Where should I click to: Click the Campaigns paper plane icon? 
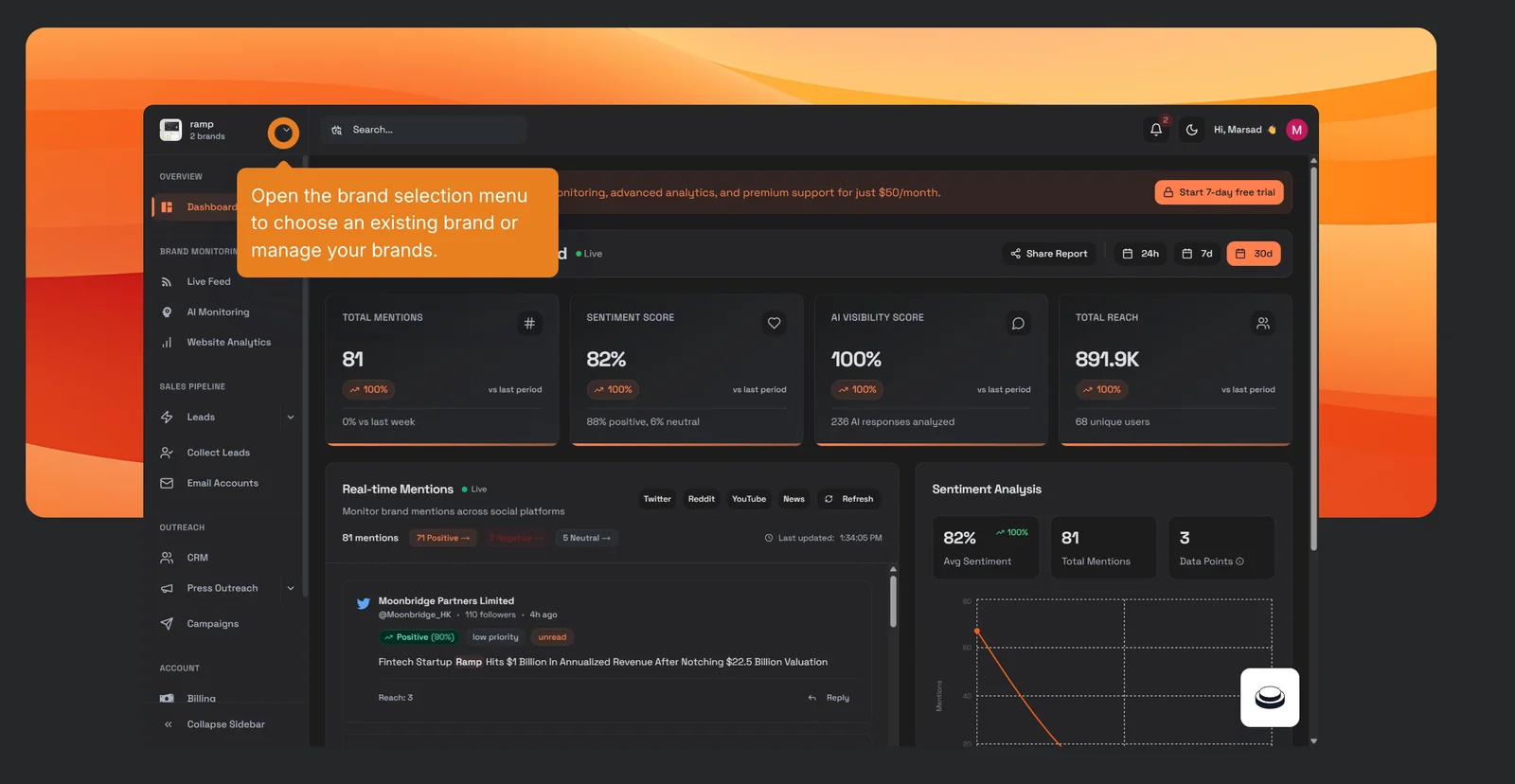pyautogui.click(x=167, y=624)
